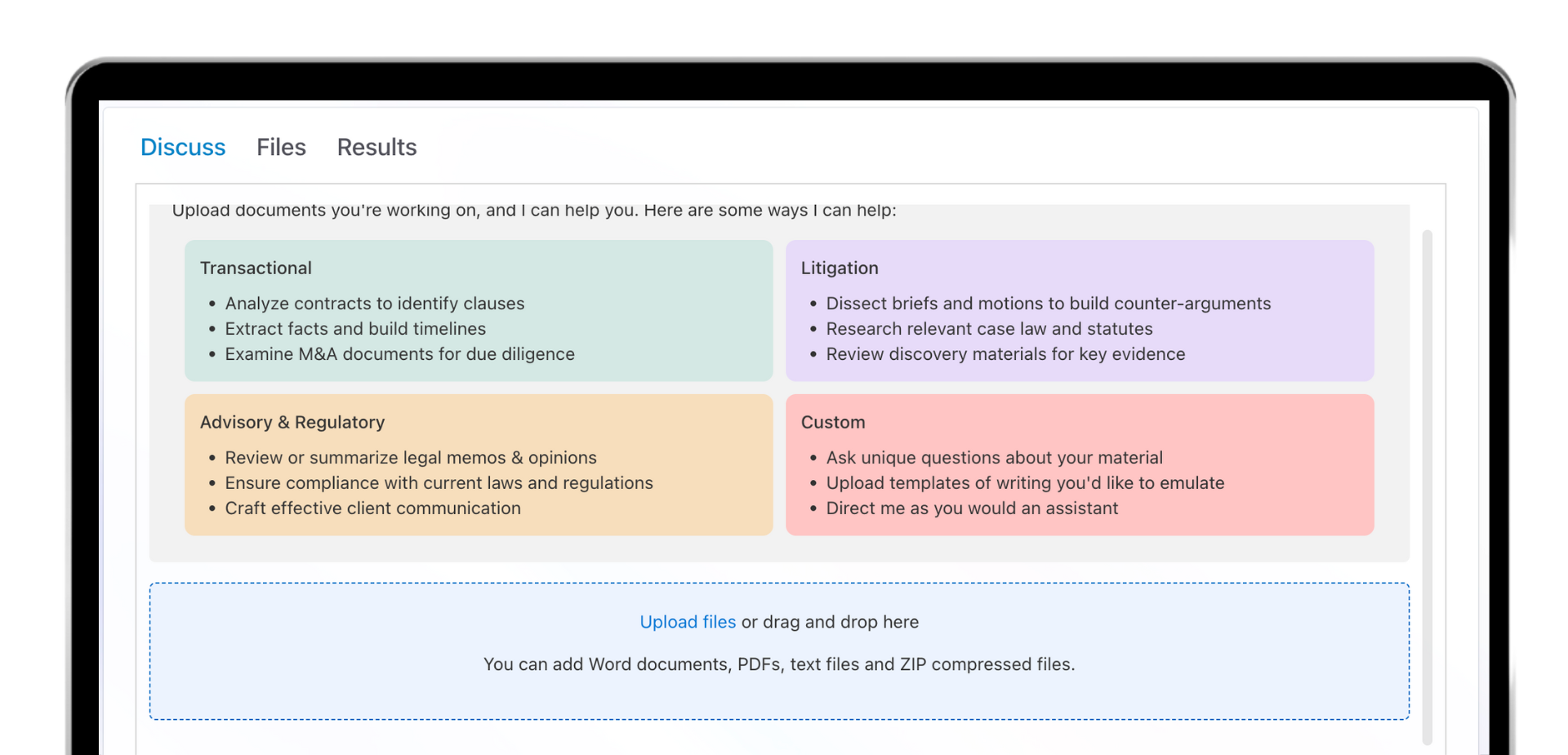Switch to the Discuss tab
The height and width of the screenshot is (755, 1568).
coord(182,147)
